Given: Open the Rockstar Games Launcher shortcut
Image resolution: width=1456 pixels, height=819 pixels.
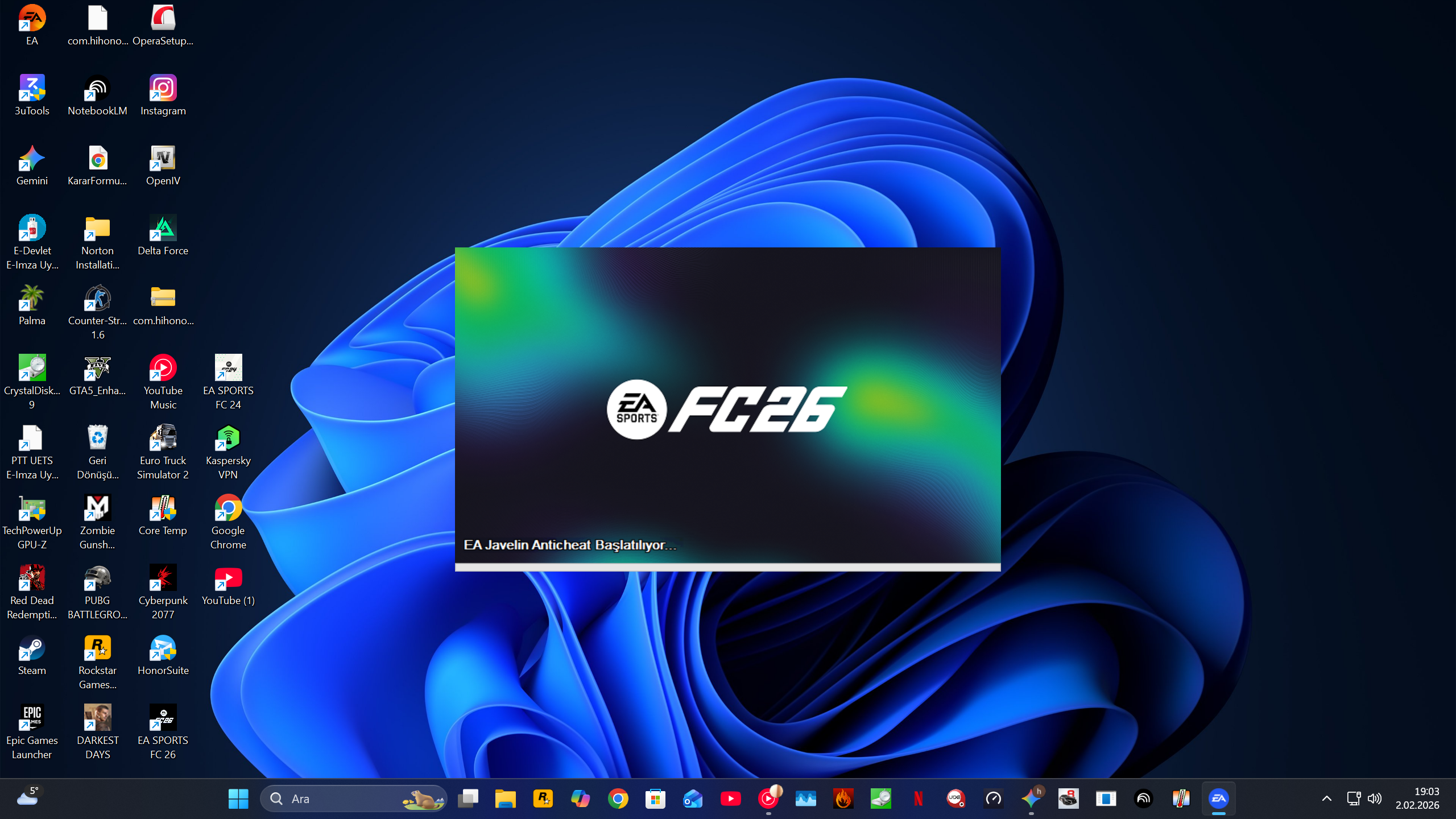Looking at the screenshot, I should click(x=97, y=648).
